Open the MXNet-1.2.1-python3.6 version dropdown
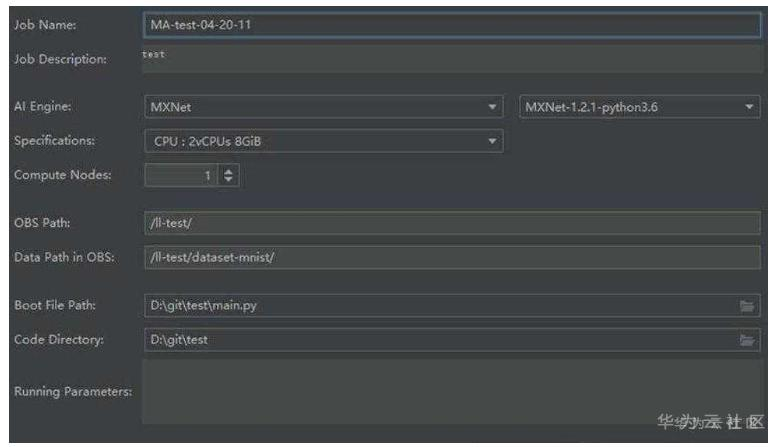Image resolution: width=778 pixels, height=447 pixels. pos(640,107)
